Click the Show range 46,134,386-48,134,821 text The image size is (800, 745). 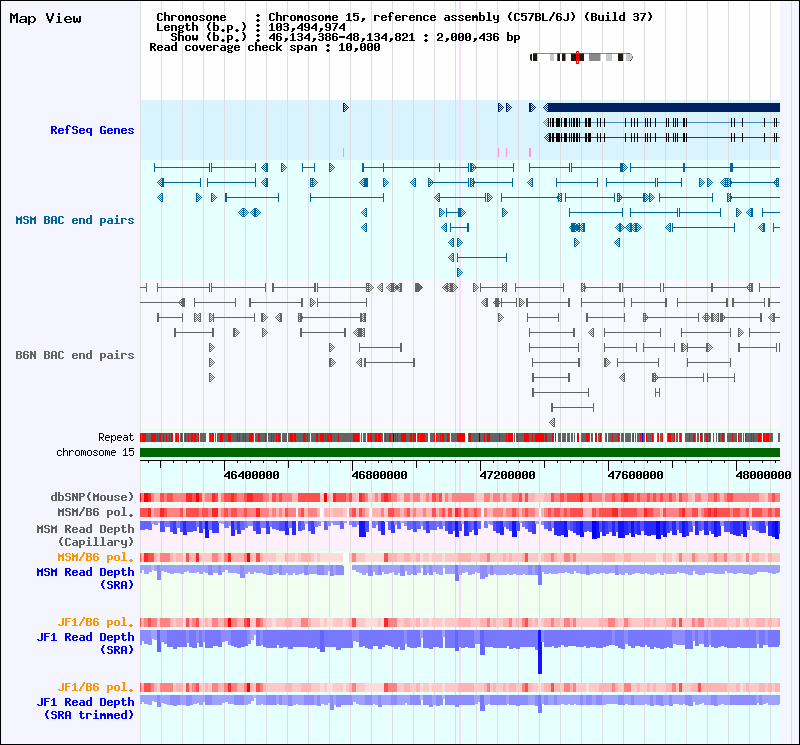pyautogui.click(x=345, y=37)
